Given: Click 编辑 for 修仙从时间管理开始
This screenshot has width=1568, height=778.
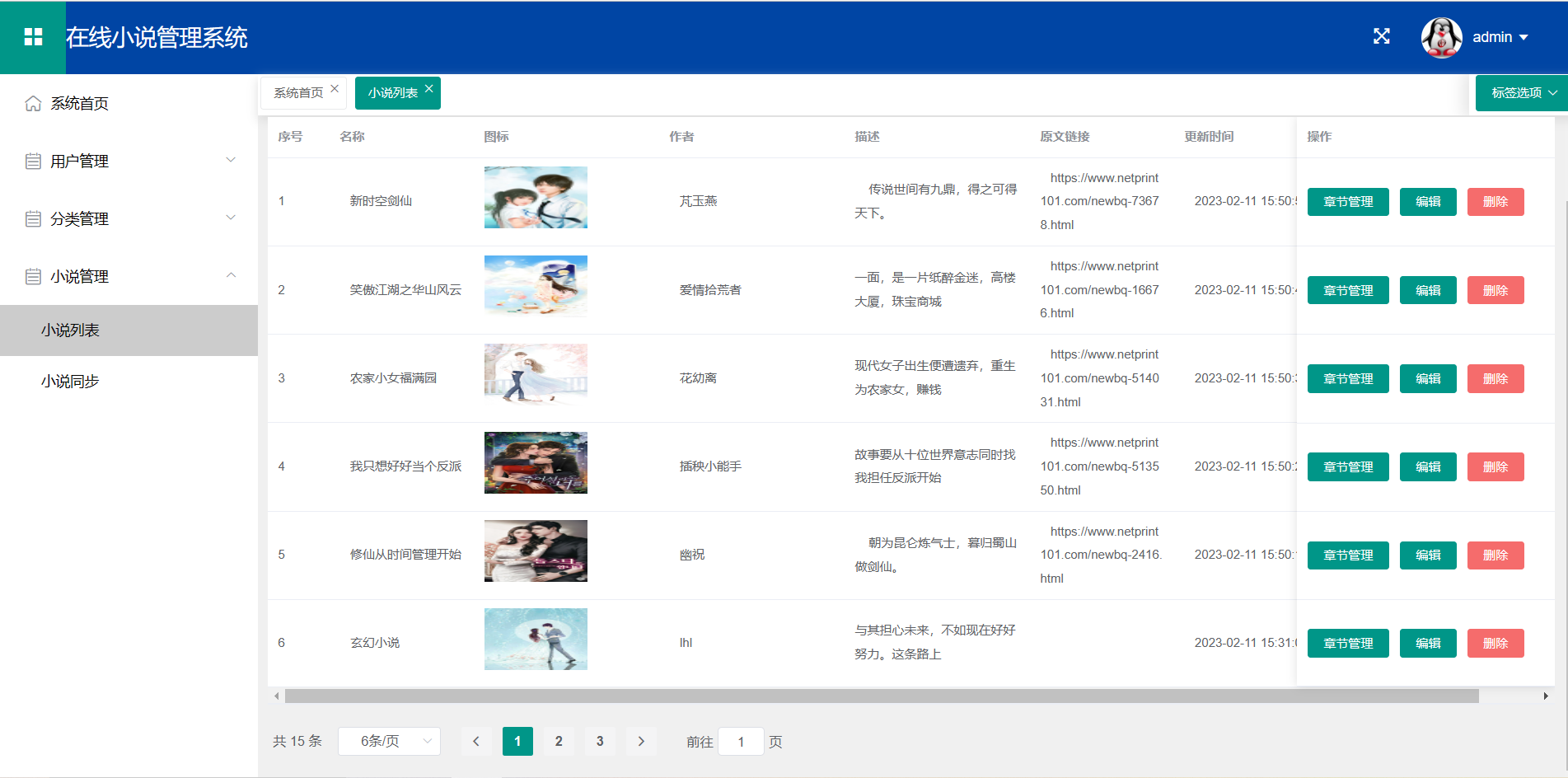Looking at the screenshot, I should pyautogui.click(x=1428, y=555).
